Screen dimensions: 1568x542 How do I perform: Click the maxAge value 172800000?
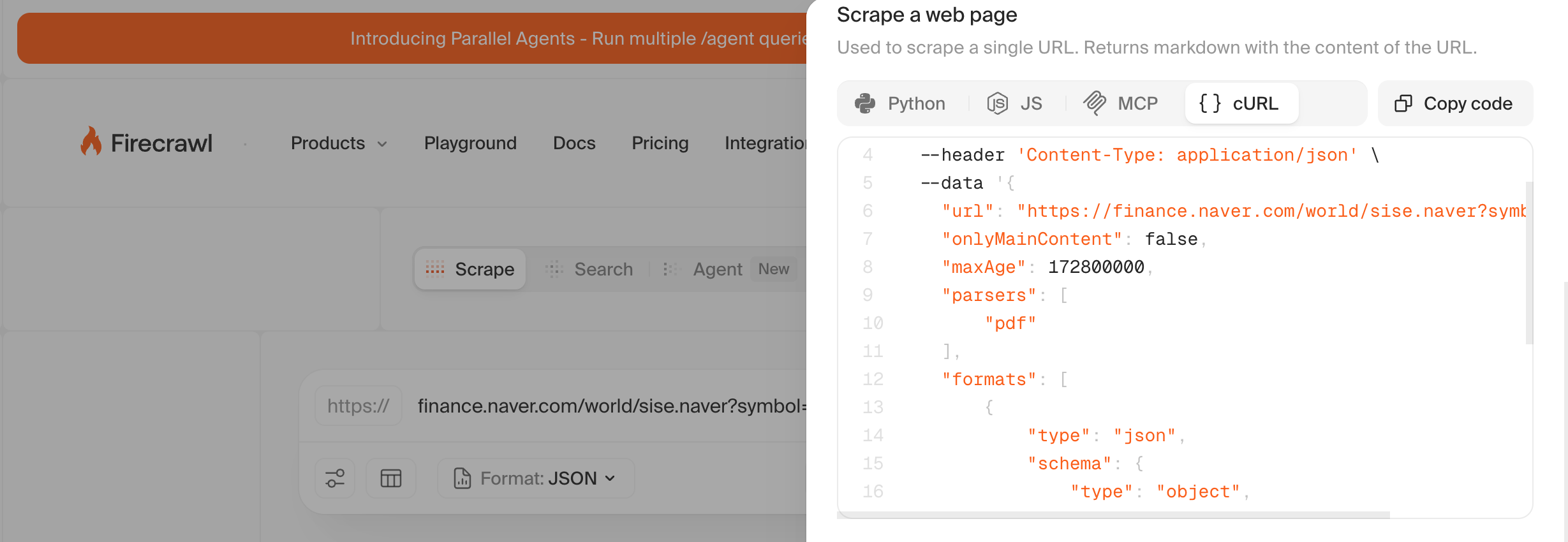[1096, 267]
